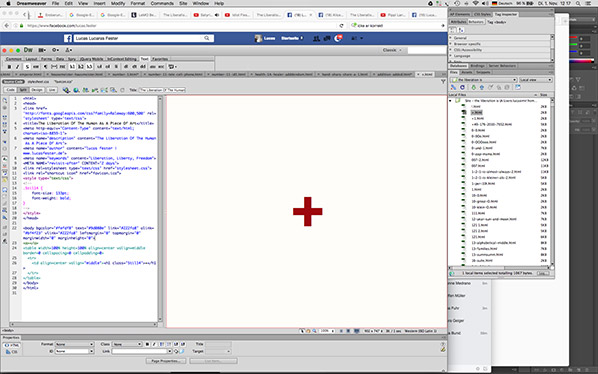Open the Target dropdown in Properties
598x374 pixels.
218,351
